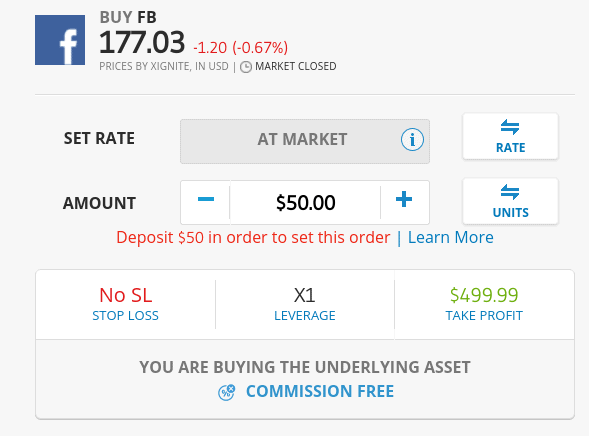Toggle the RATE switch button
Viewport: 589px width, 436px height.
point(510,136)
